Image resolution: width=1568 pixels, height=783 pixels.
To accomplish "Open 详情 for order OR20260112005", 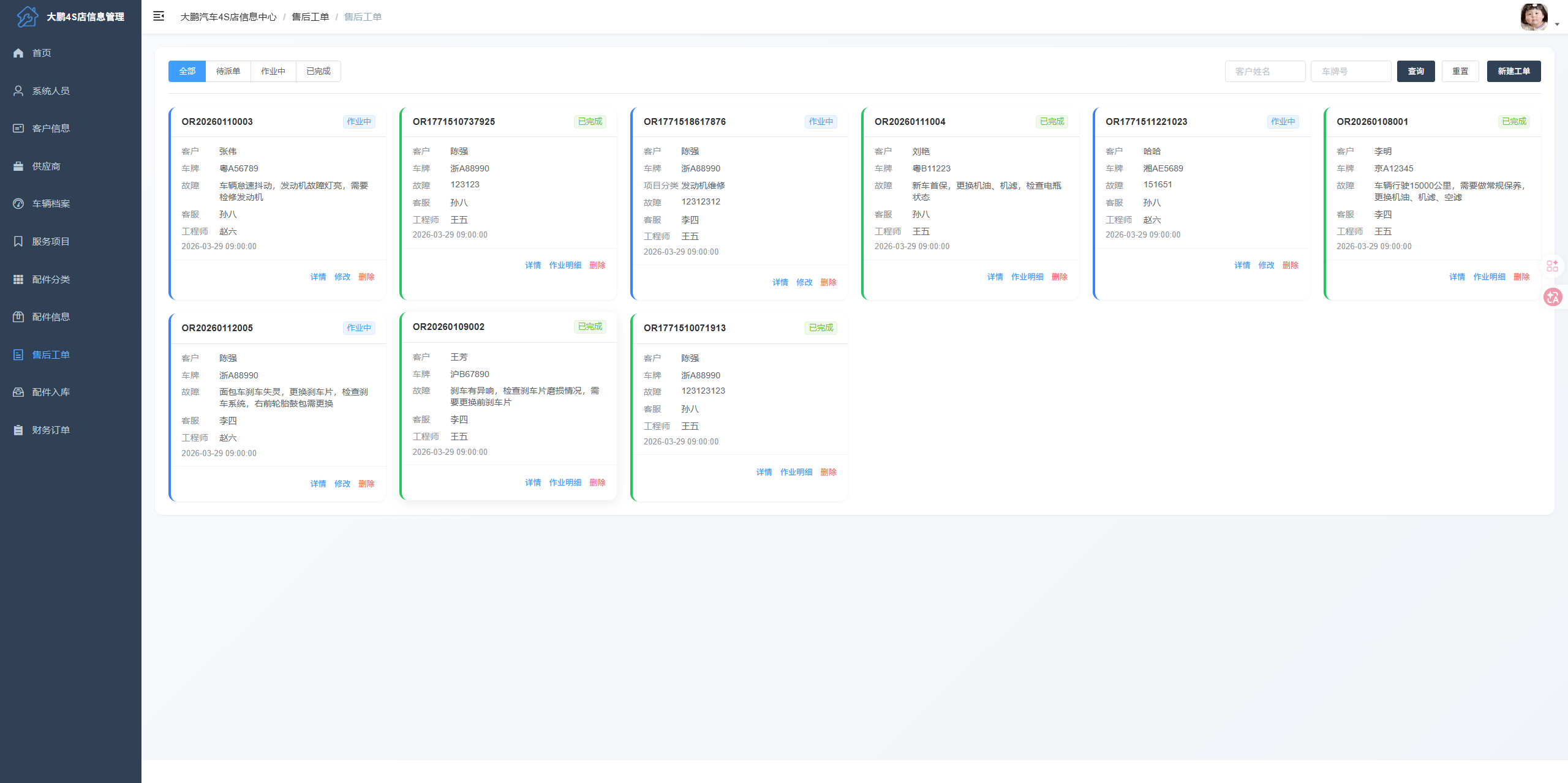I will [x=318, y=484].
